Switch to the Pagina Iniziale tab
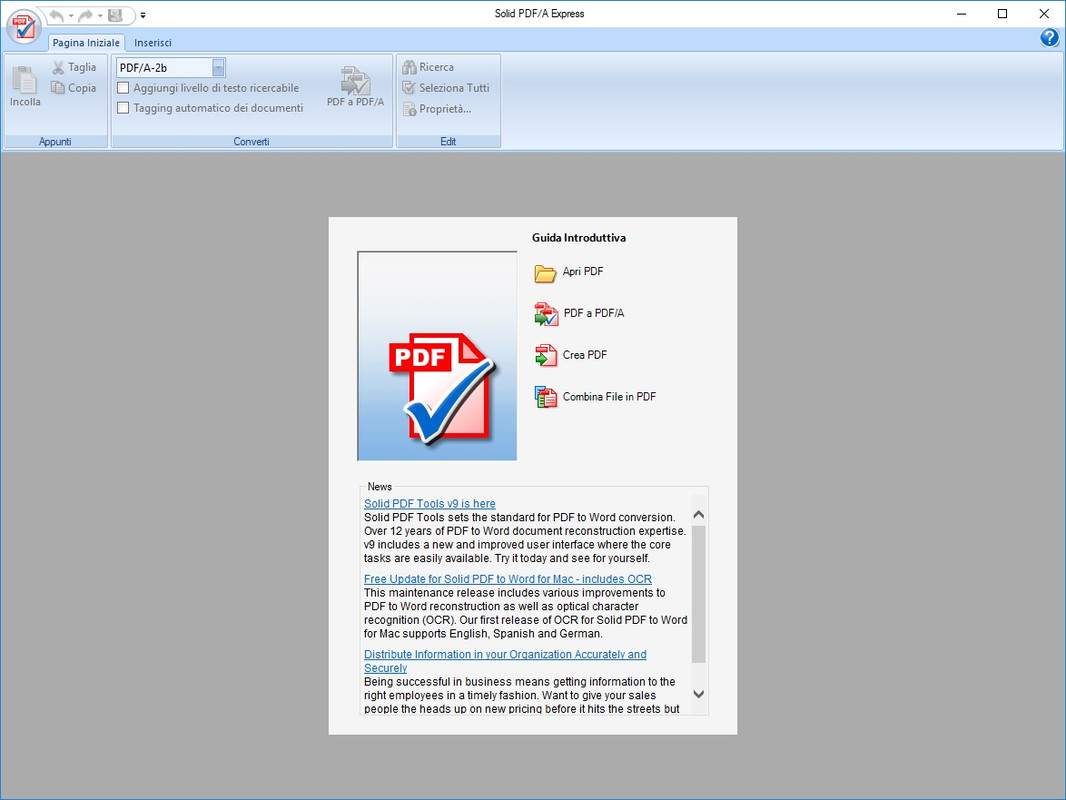The width and height of the screenshot is (1066, 800). click(86, 43)
